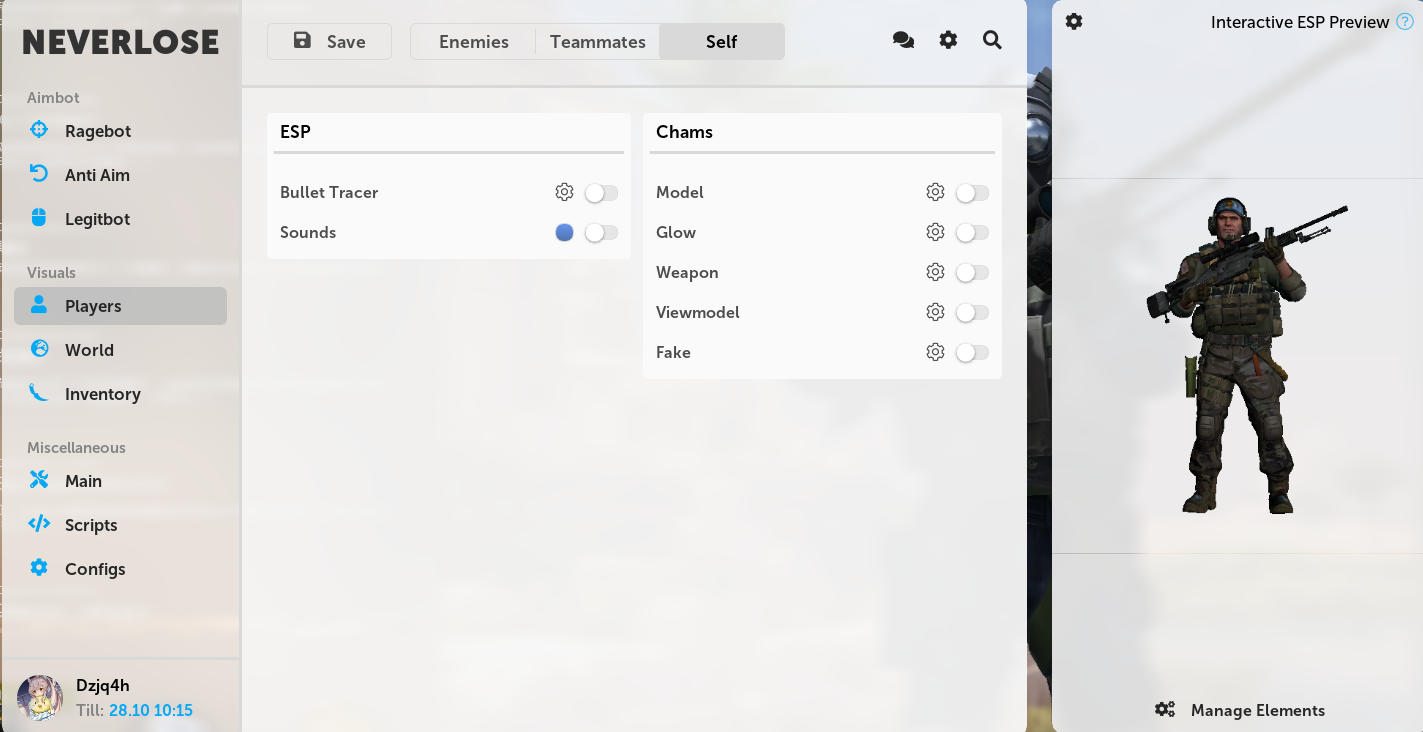Switch to the Teammates tab
1423x732 pixels.
[598, 41]
